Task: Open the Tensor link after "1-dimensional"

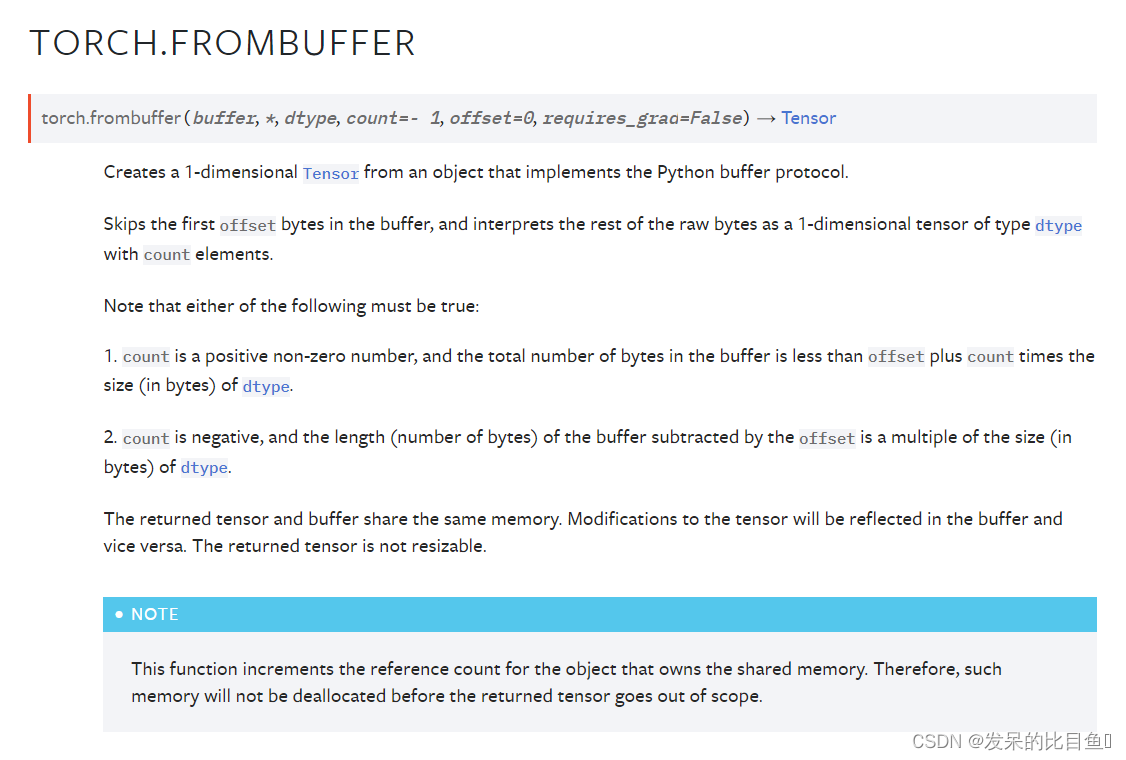Action: (330, 173)
